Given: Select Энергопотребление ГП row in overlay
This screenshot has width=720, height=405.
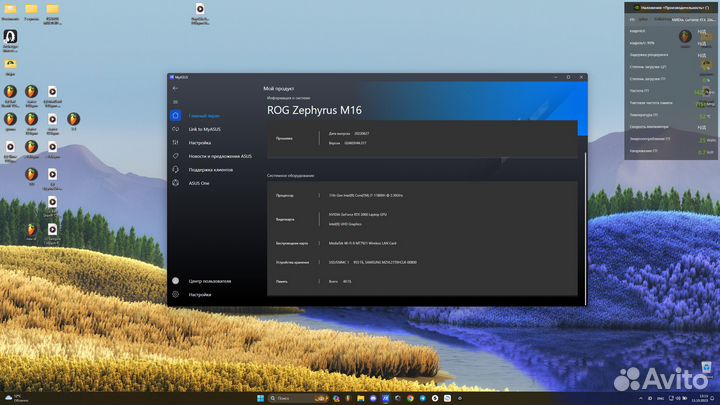Looking at the screenshot, I should 671,139.
